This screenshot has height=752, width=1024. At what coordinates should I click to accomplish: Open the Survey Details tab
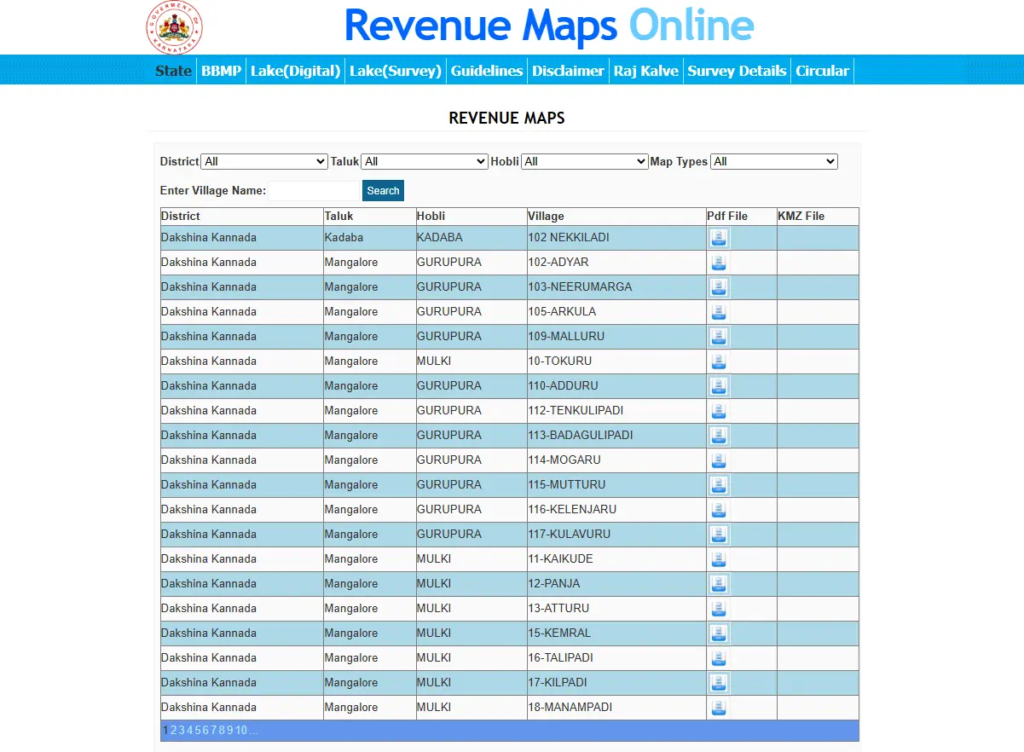click(x=737, y=70)
